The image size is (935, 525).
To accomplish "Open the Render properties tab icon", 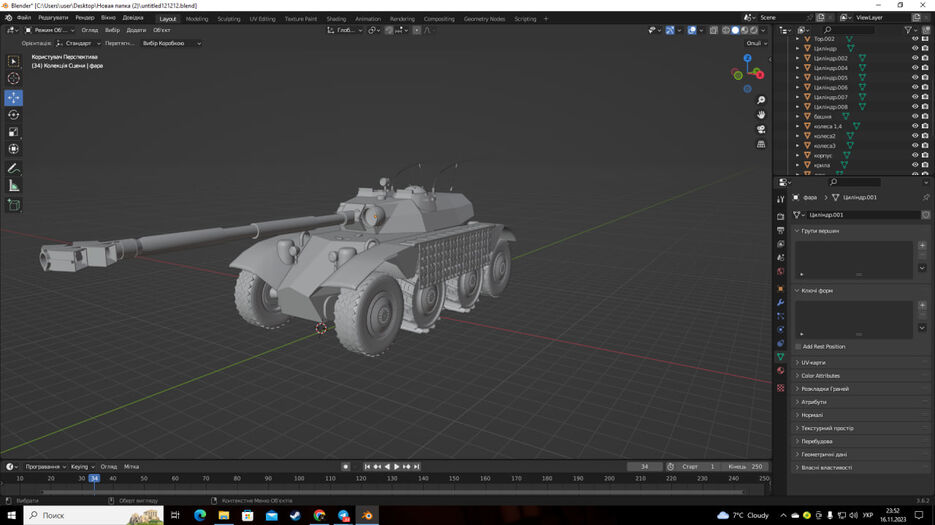I will [781, 216].
